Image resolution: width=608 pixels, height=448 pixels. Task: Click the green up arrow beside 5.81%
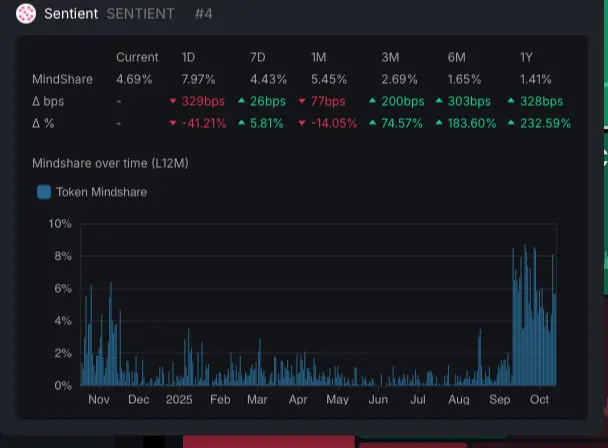(241, 123)
